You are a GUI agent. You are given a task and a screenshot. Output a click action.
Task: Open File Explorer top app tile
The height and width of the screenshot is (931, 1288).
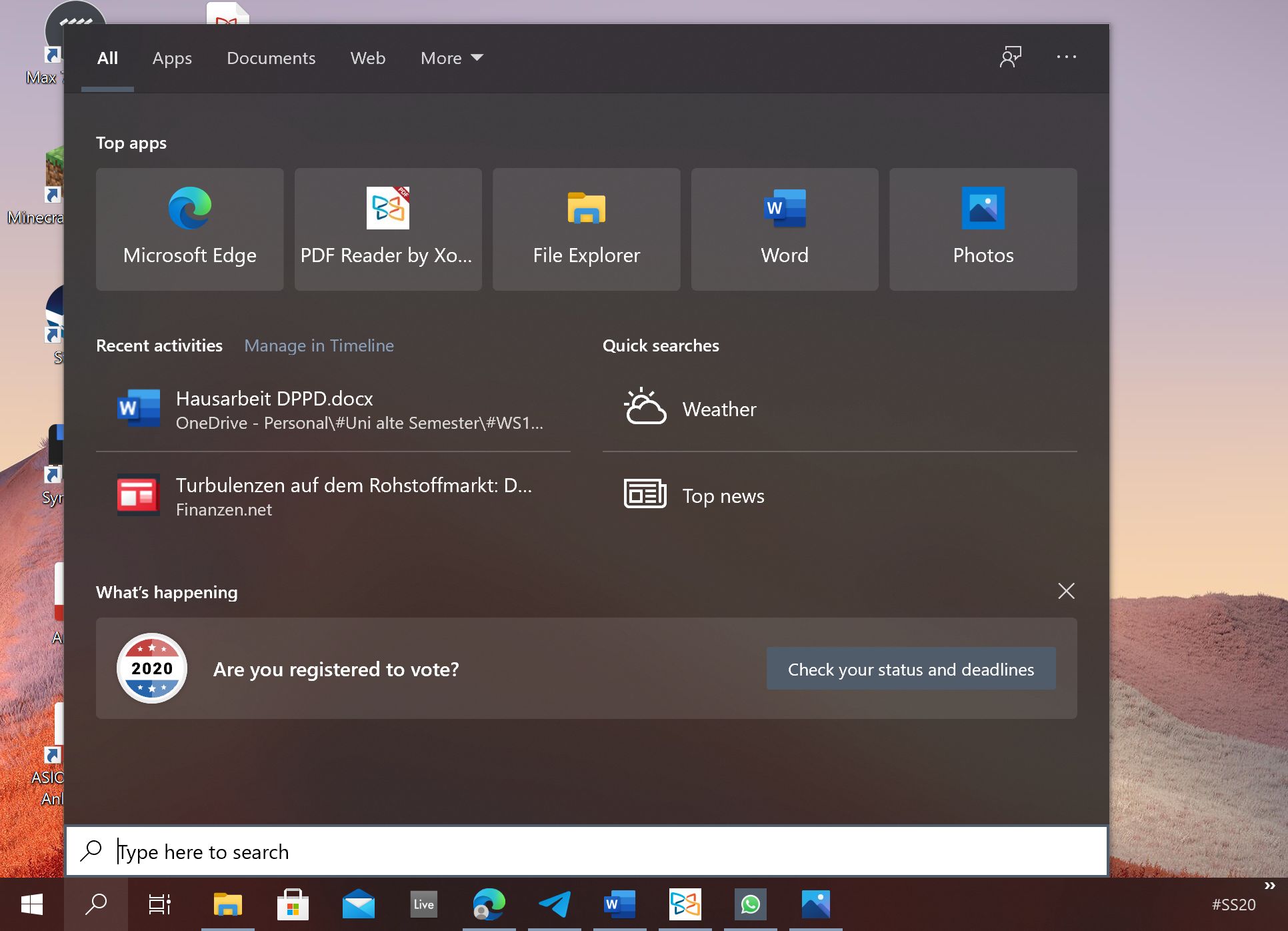(x=587, y=229)
